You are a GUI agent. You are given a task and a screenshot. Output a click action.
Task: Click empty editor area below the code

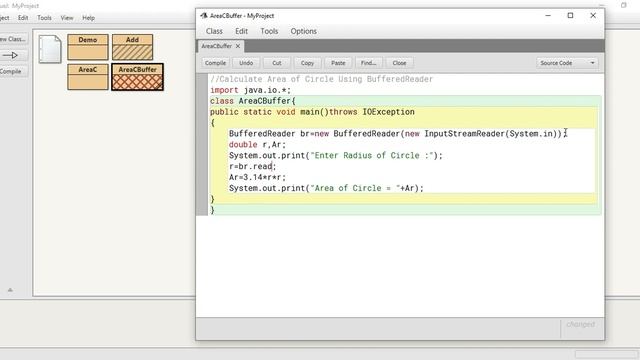[400, 265]
